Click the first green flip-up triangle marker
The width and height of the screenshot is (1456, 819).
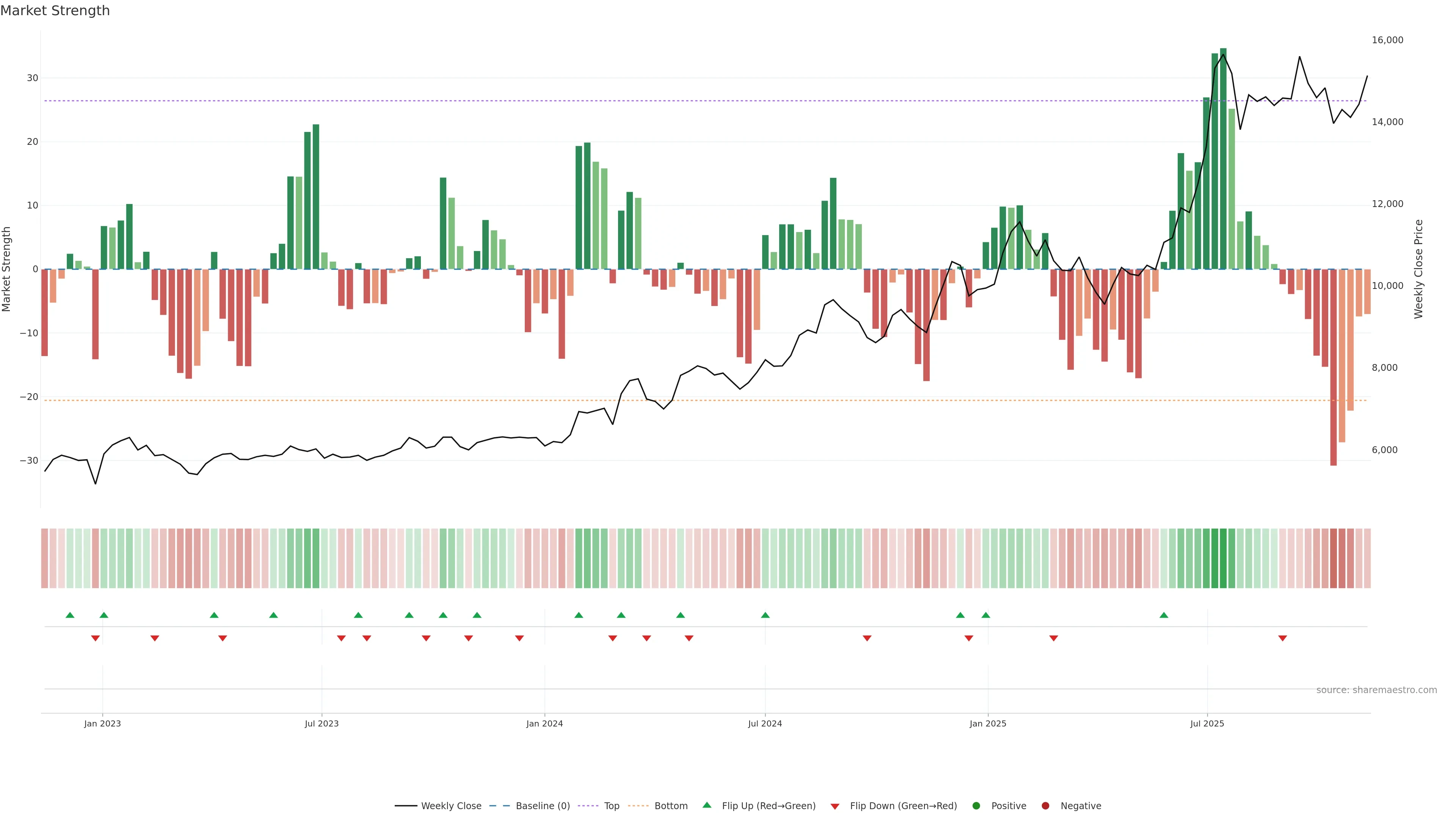(70, 615)
